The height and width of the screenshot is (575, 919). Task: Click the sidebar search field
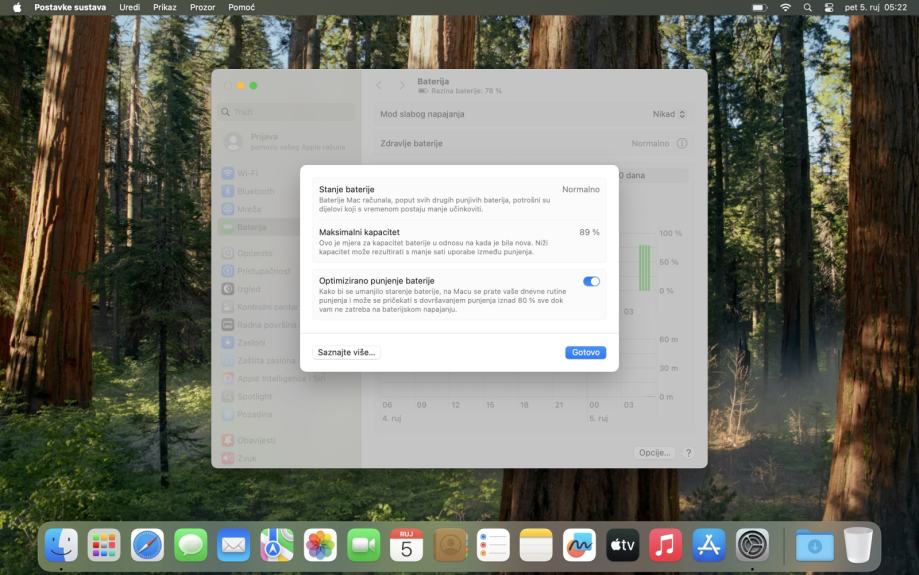tap(287, 112)
